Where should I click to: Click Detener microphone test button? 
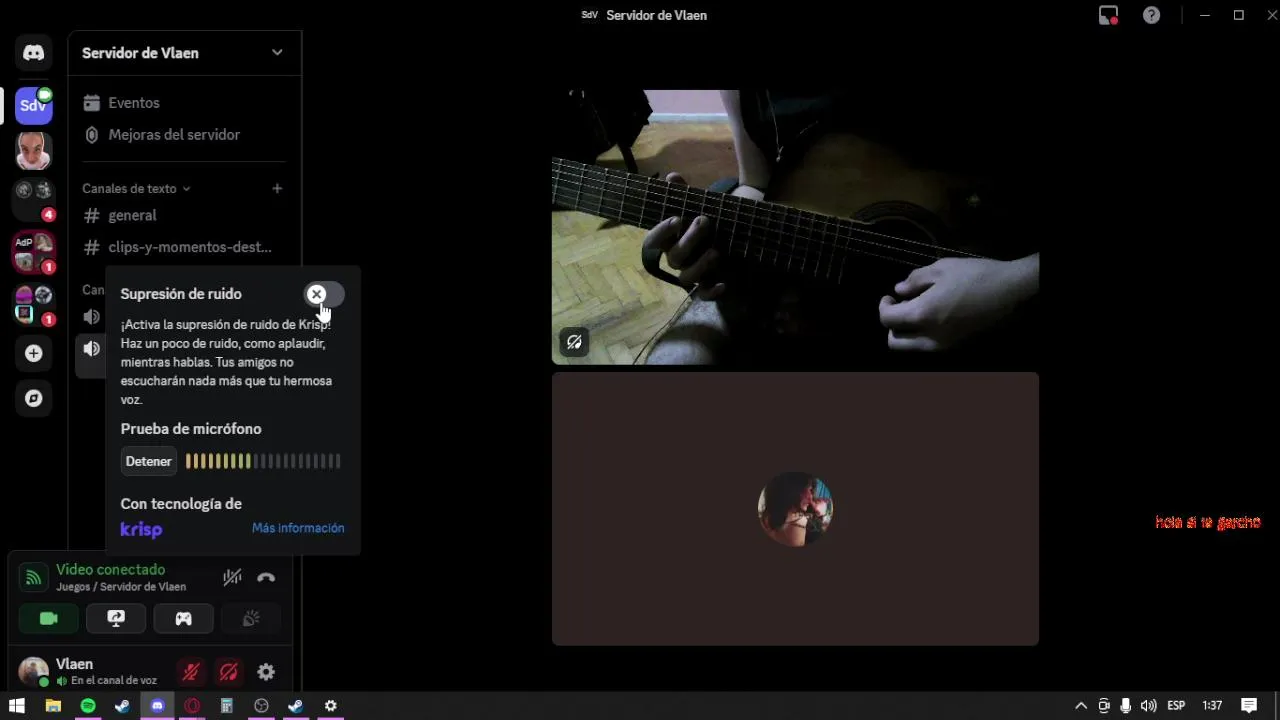coord(149,461)
